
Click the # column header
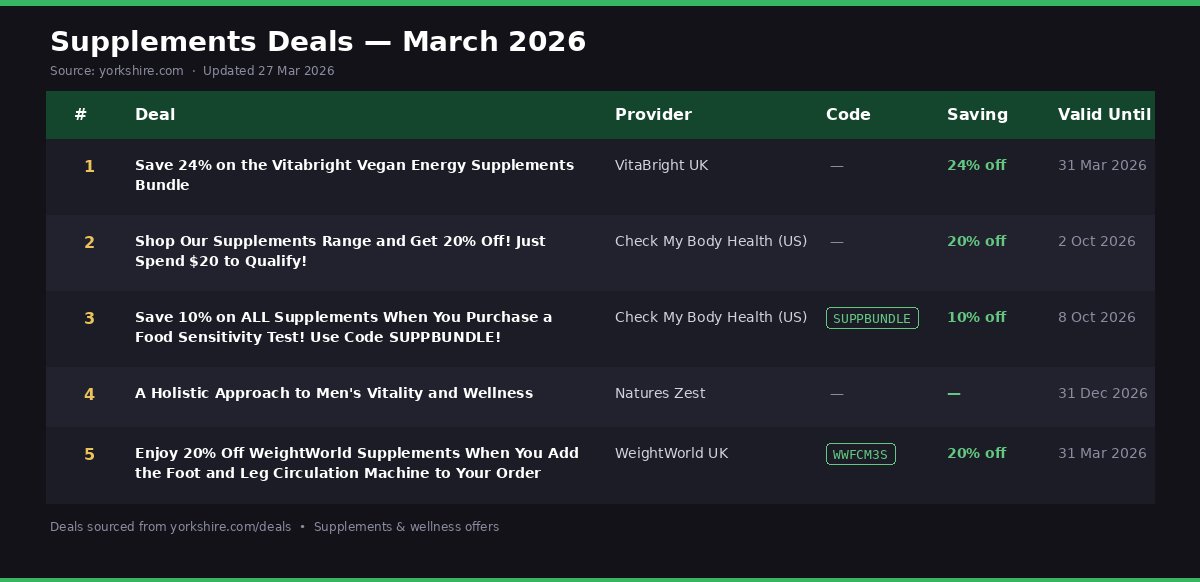pyautogui.click(x=81, y=114)
